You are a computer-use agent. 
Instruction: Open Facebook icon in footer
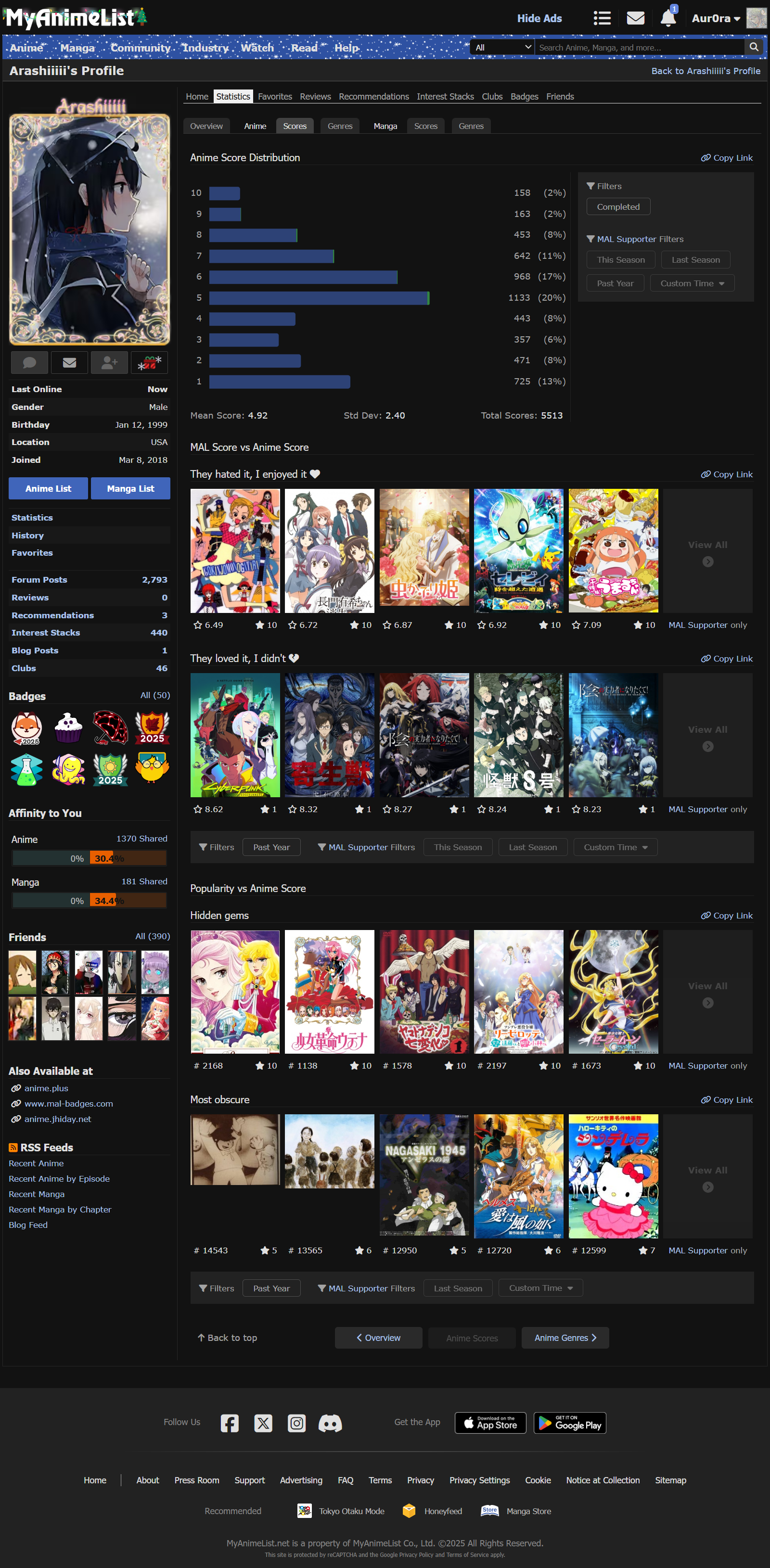tap(230, 1423)
